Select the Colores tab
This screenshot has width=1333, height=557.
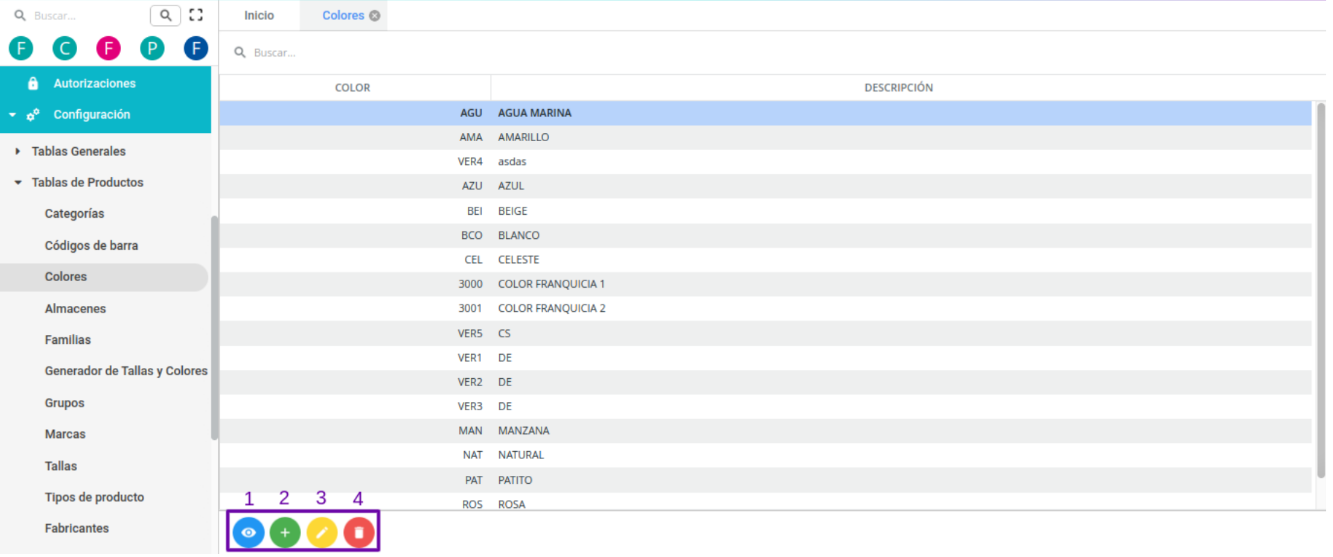coord(343,16)
